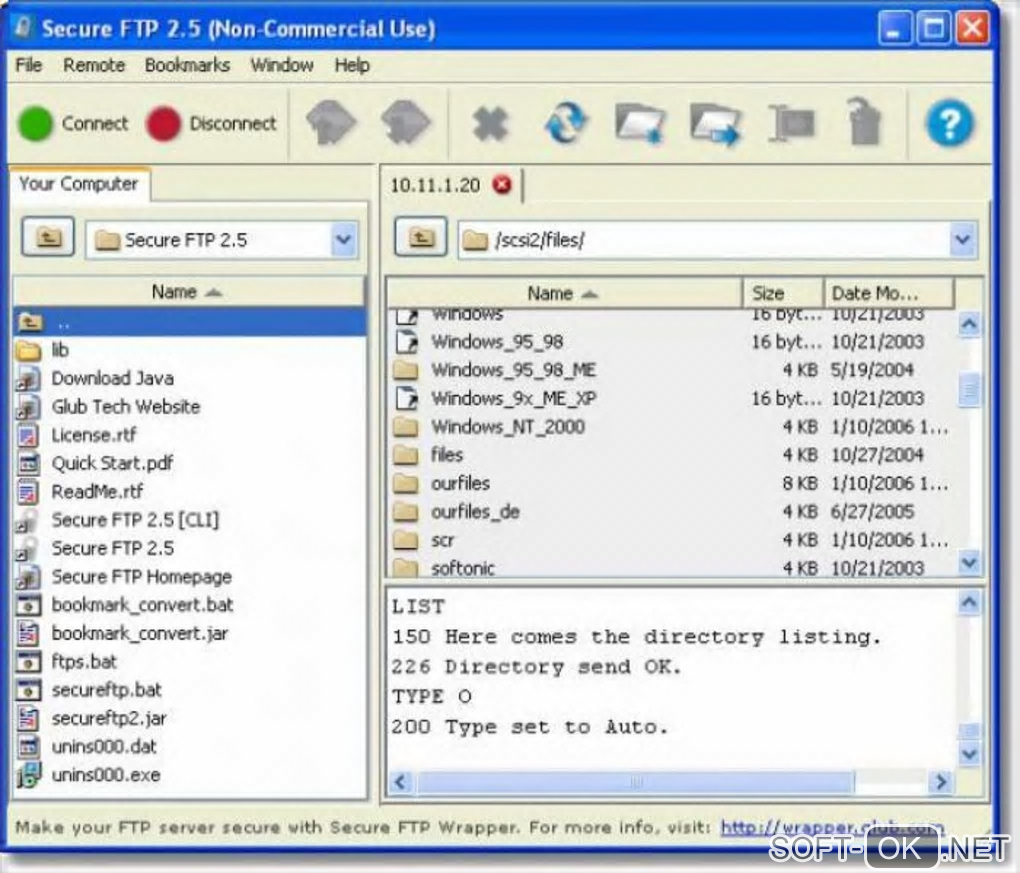Sort remote files by Name column header
Viewport: 1020px width, 873px height.
point(564,293)
